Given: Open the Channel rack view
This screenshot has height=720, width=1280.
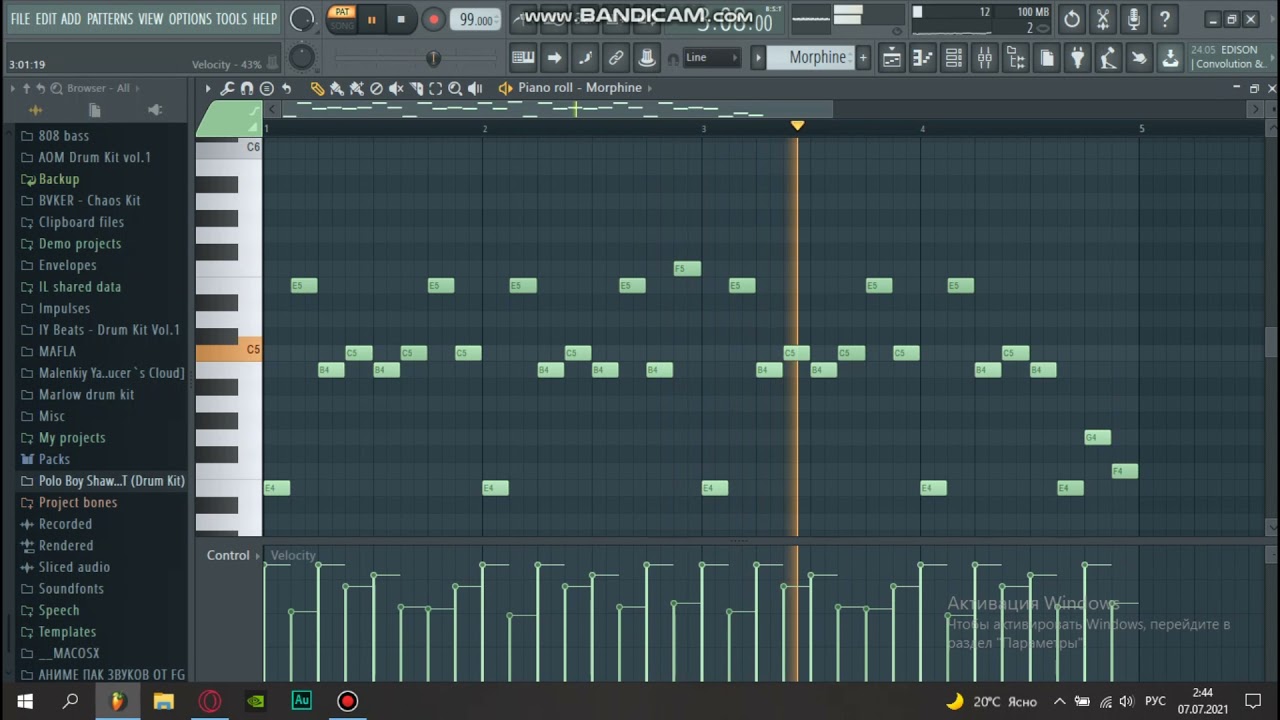Looking at the screenshot, I should pos(953,58).
